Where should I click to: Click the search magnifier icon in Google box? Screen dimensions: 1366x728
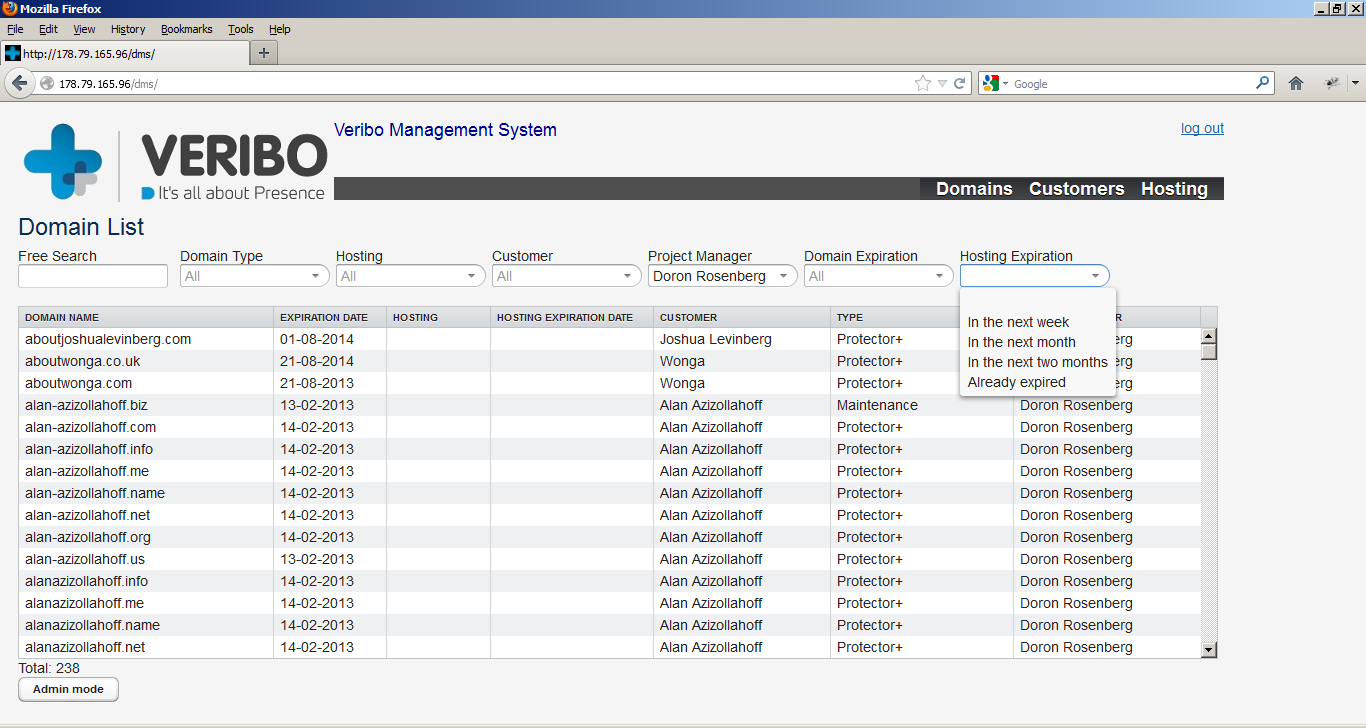1263,84
